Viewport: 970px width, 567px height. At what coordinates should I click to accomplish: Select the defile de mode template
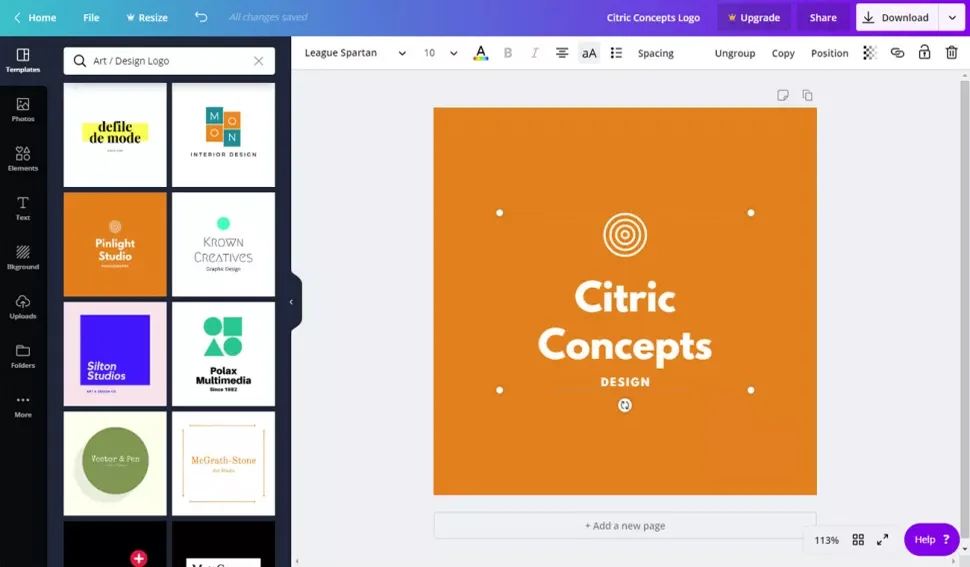[115, 135]
